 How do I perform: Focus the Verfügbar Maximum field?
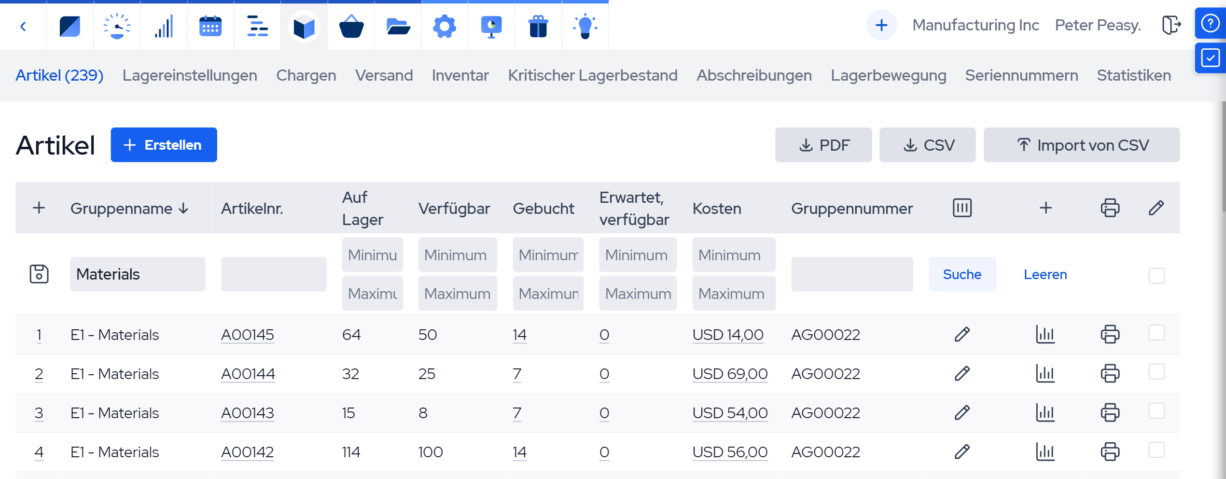tap(458, 294)
